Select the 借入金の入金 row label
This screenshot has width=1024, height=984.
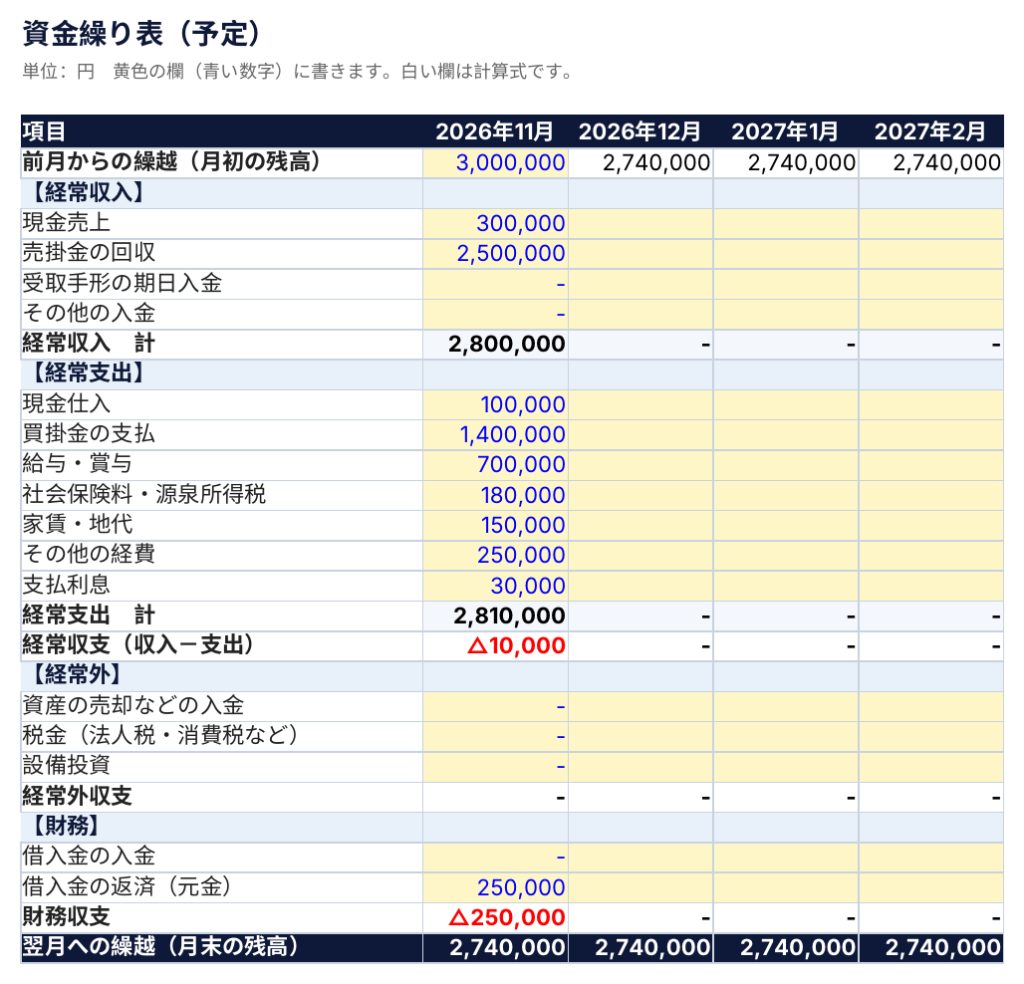pos(88,857)
